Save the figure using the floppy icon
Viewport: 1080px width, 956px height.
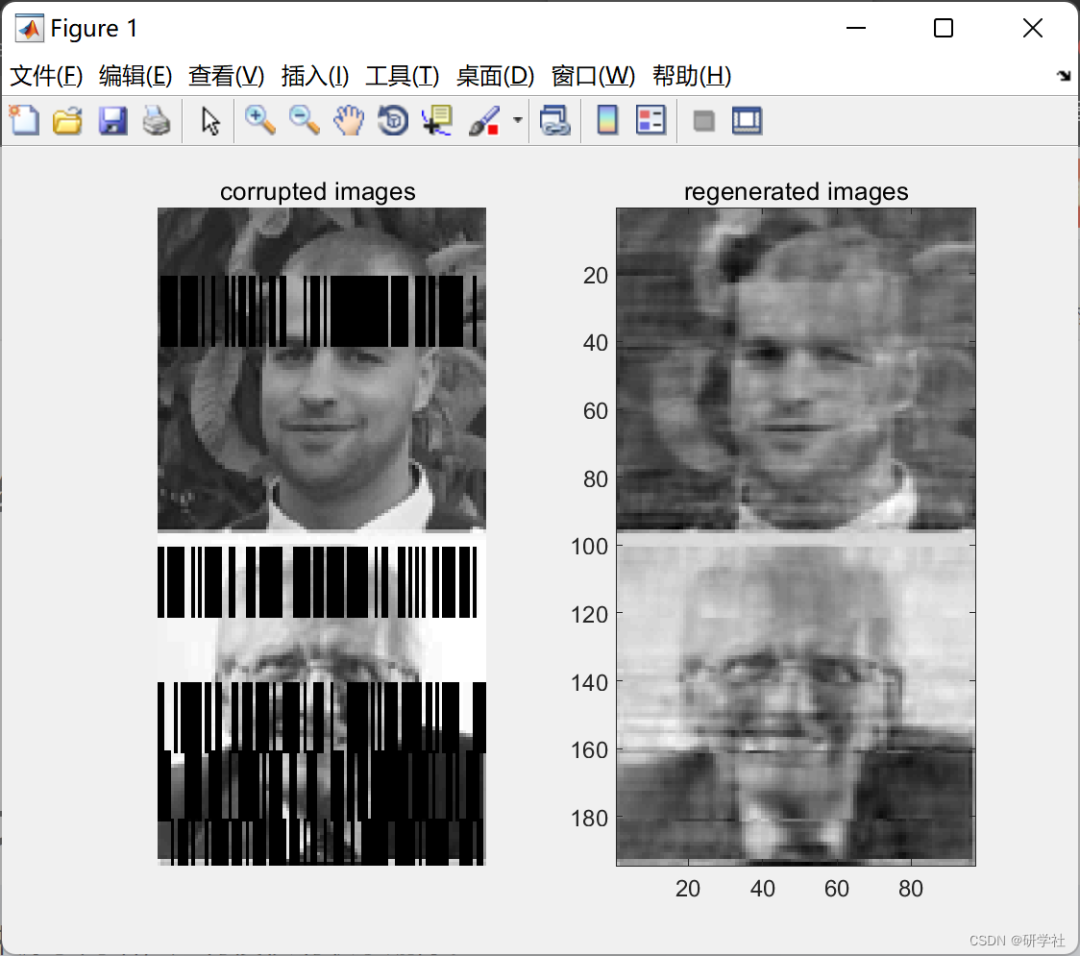coord(113,121)
